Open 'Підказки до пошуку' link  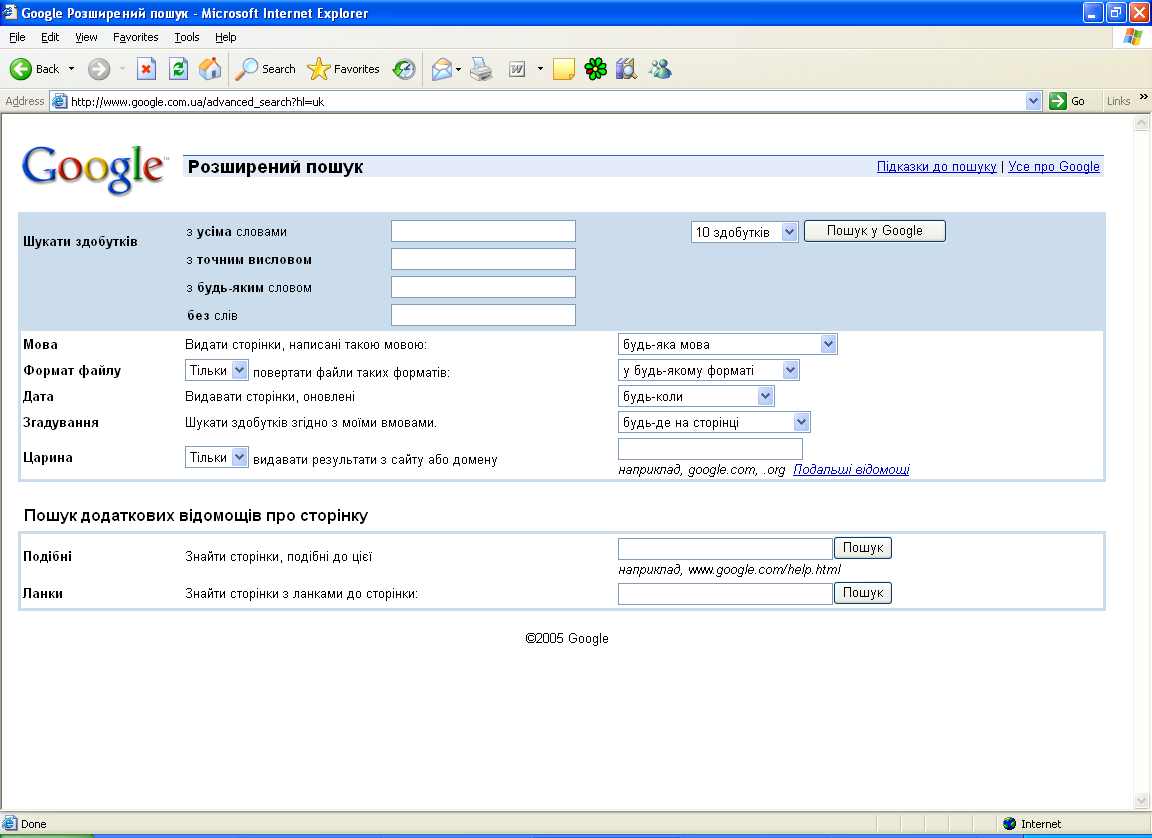tap(936, 167)
